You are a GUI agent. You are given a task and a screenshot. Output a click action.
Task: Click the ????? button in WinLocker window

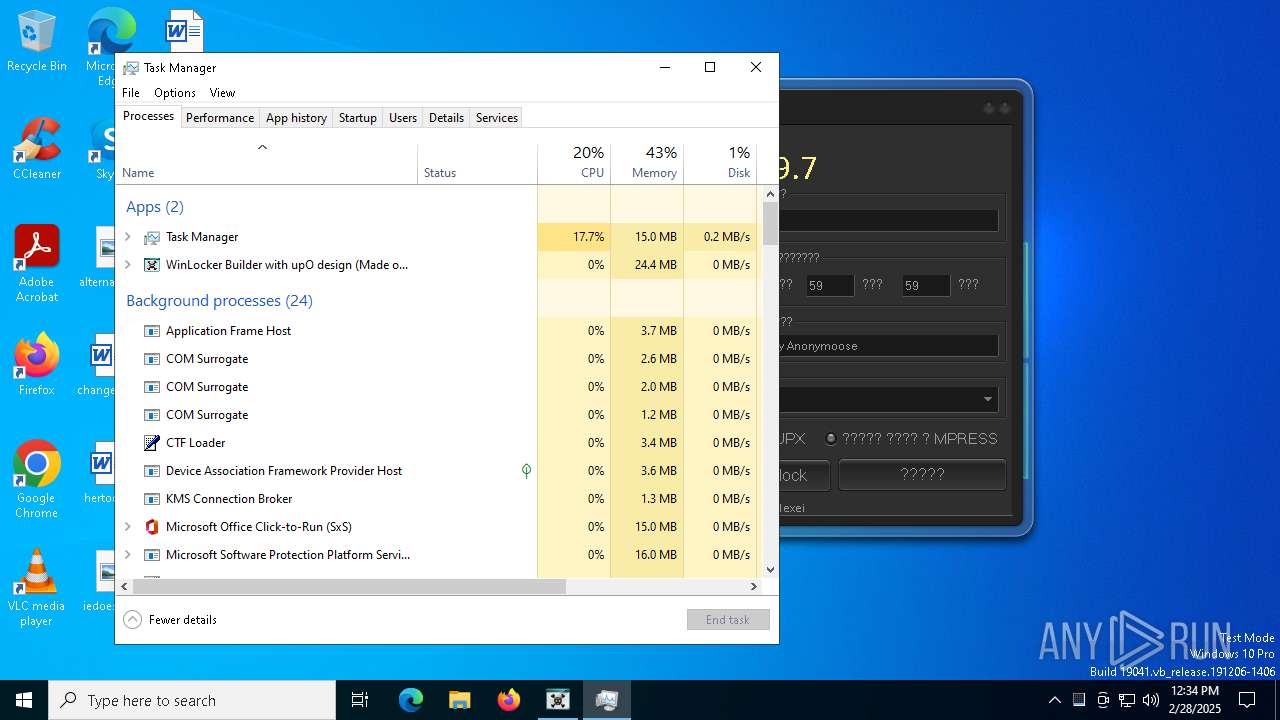[x=922, y=474]
